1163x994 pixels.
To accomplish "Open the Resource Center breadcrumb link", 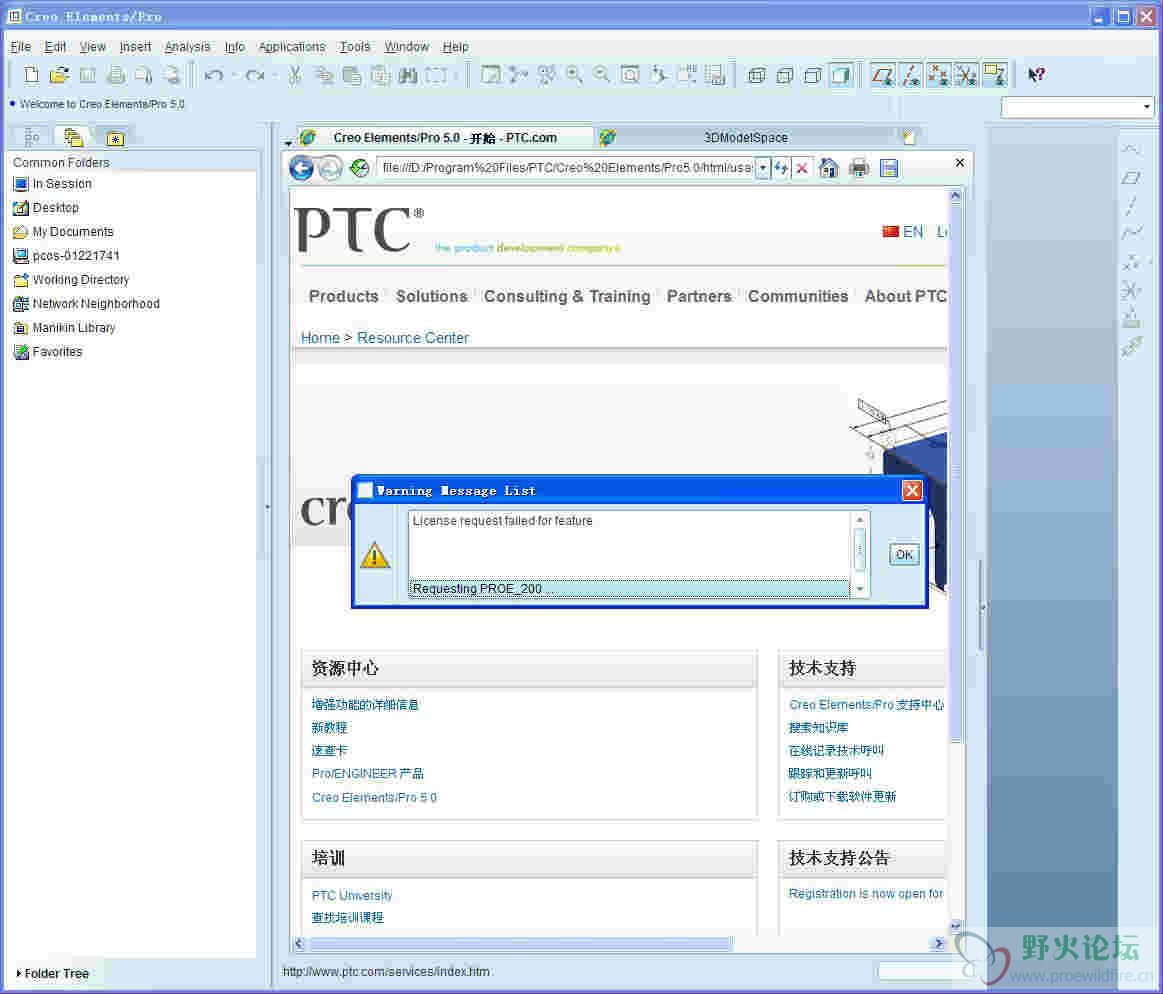I will [412, 338].
